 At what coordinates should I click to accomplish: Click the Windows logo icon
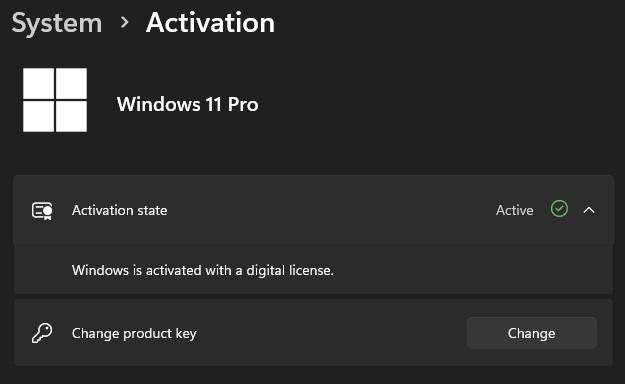[x=55, y=100]
